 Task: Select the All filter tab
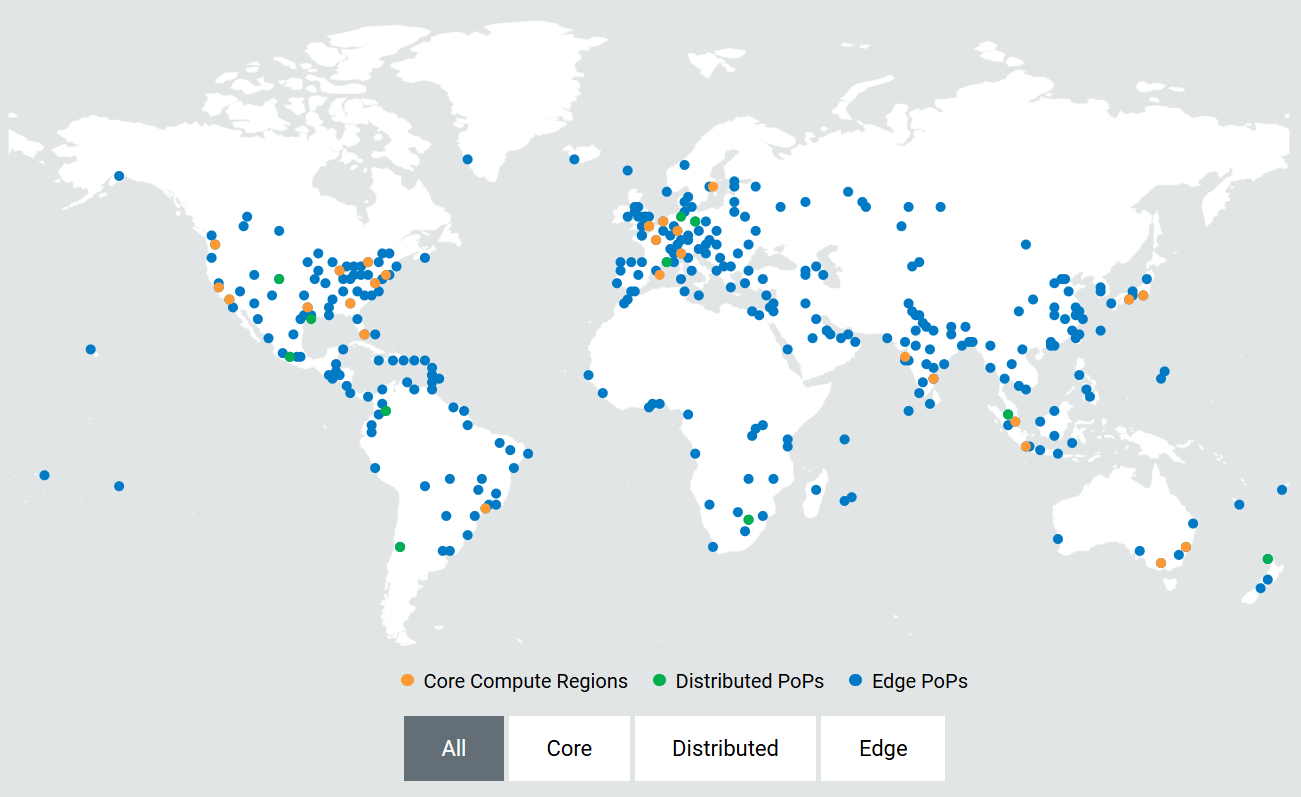[x=454, y=748]
